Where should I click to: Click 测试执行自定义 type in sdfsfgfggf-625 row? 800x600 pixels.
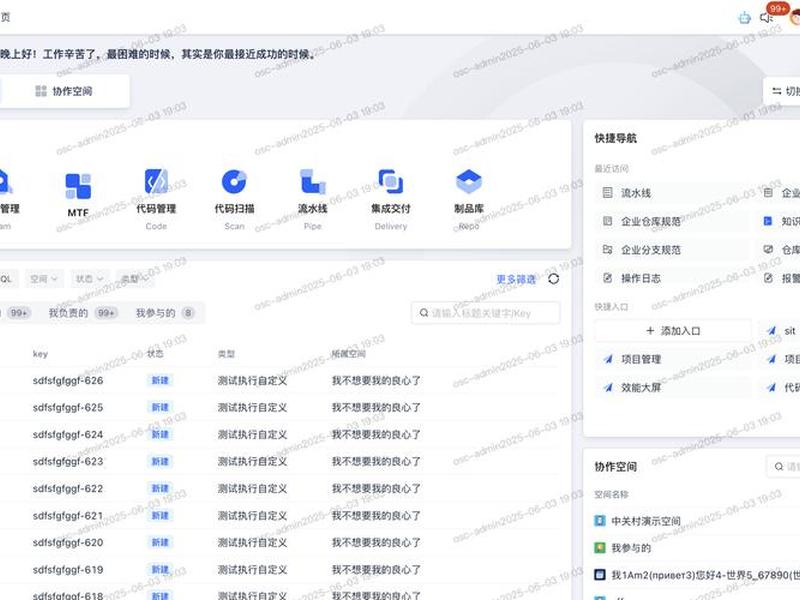pos(253,407)
